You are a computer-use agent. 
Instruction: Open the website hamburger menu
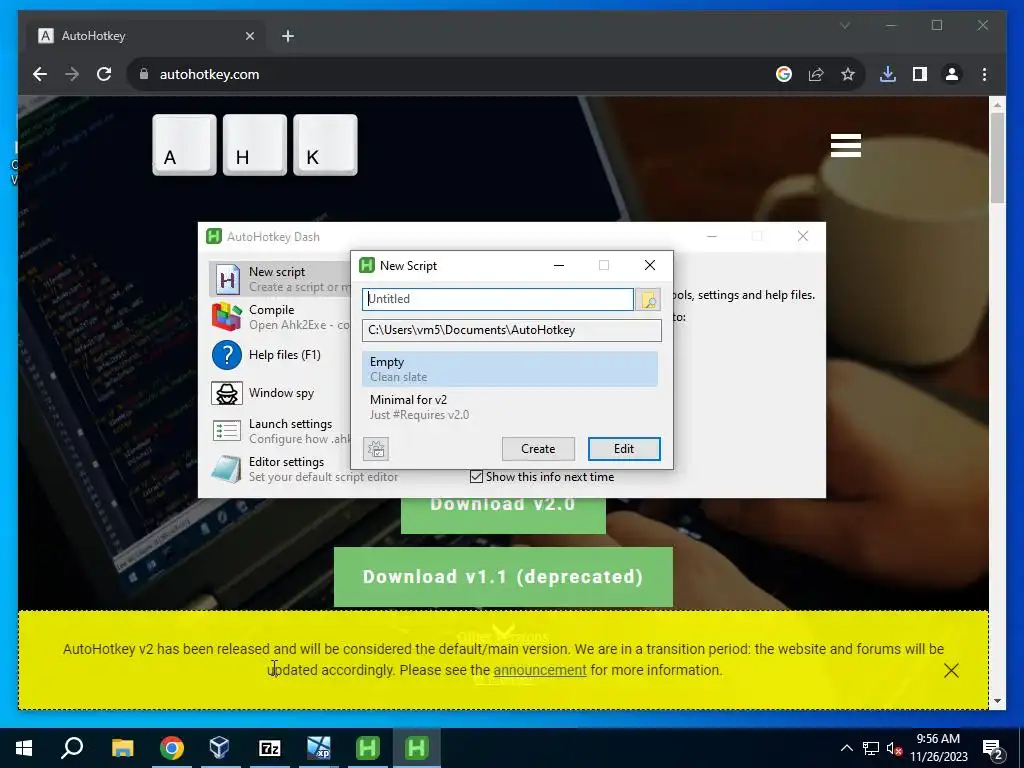[846, 145]
